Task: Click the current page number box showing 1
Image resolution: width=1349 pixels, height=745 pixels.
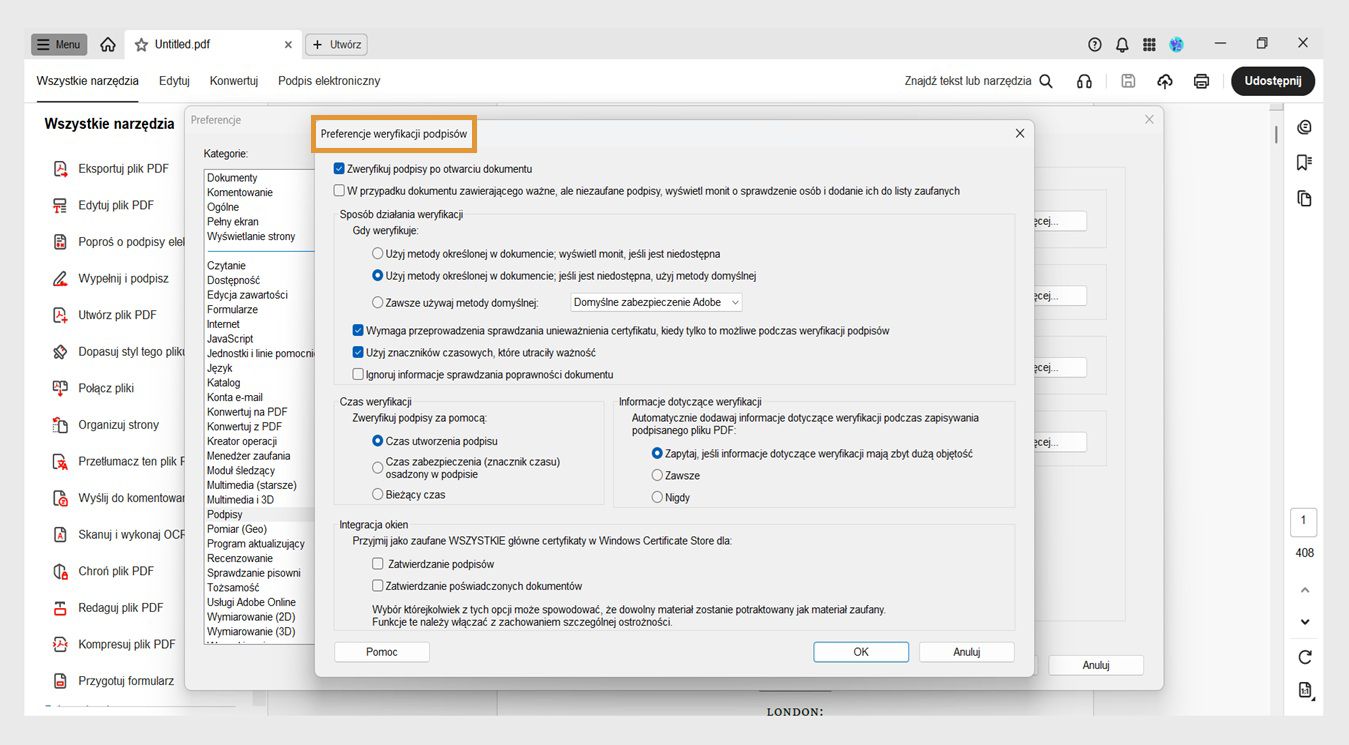Action: tap(1304, 521)
